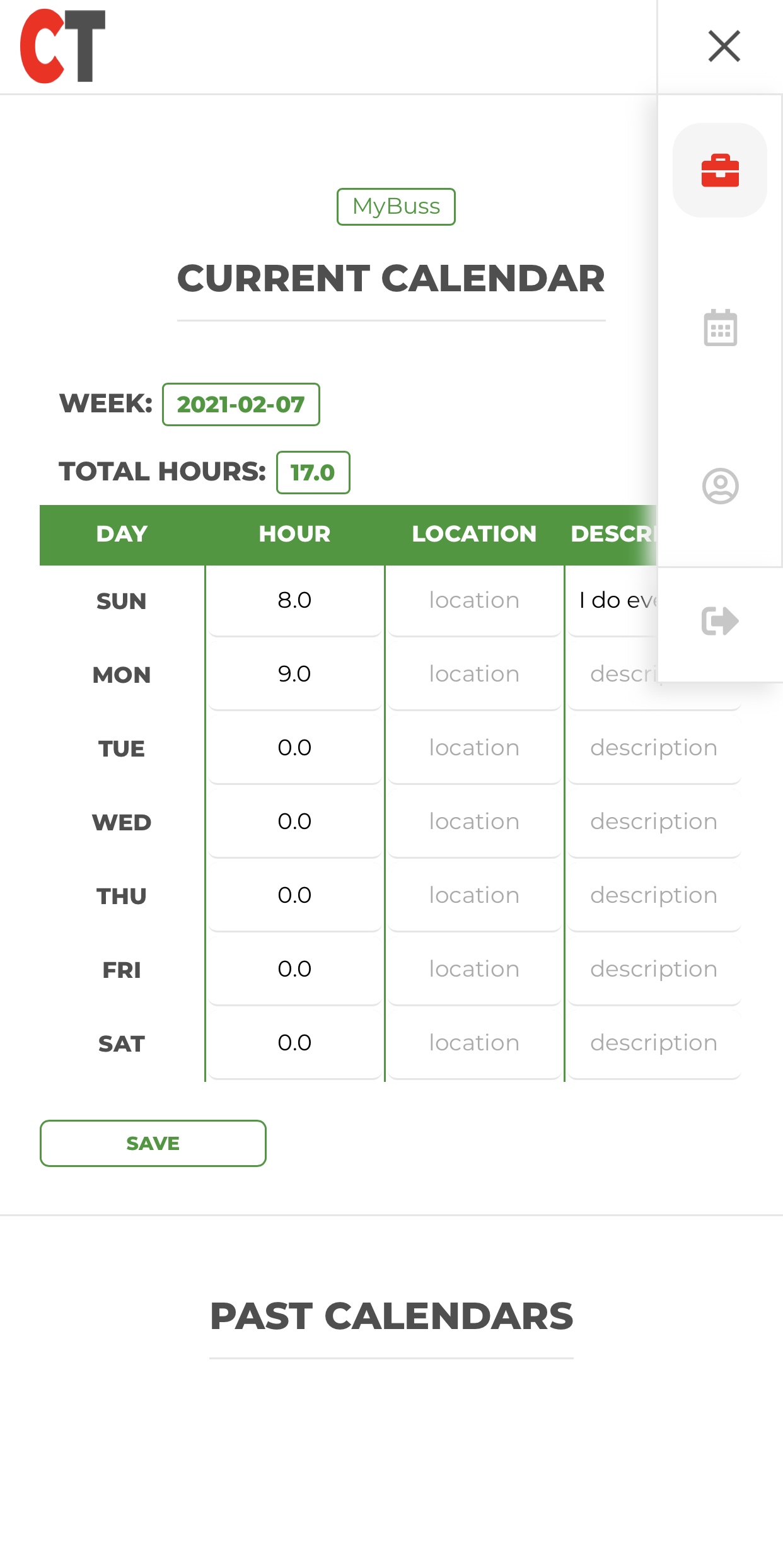The width and height of the screenshot is (783, 1568).
Task: Click Thursday's description field
Action: 653,895
